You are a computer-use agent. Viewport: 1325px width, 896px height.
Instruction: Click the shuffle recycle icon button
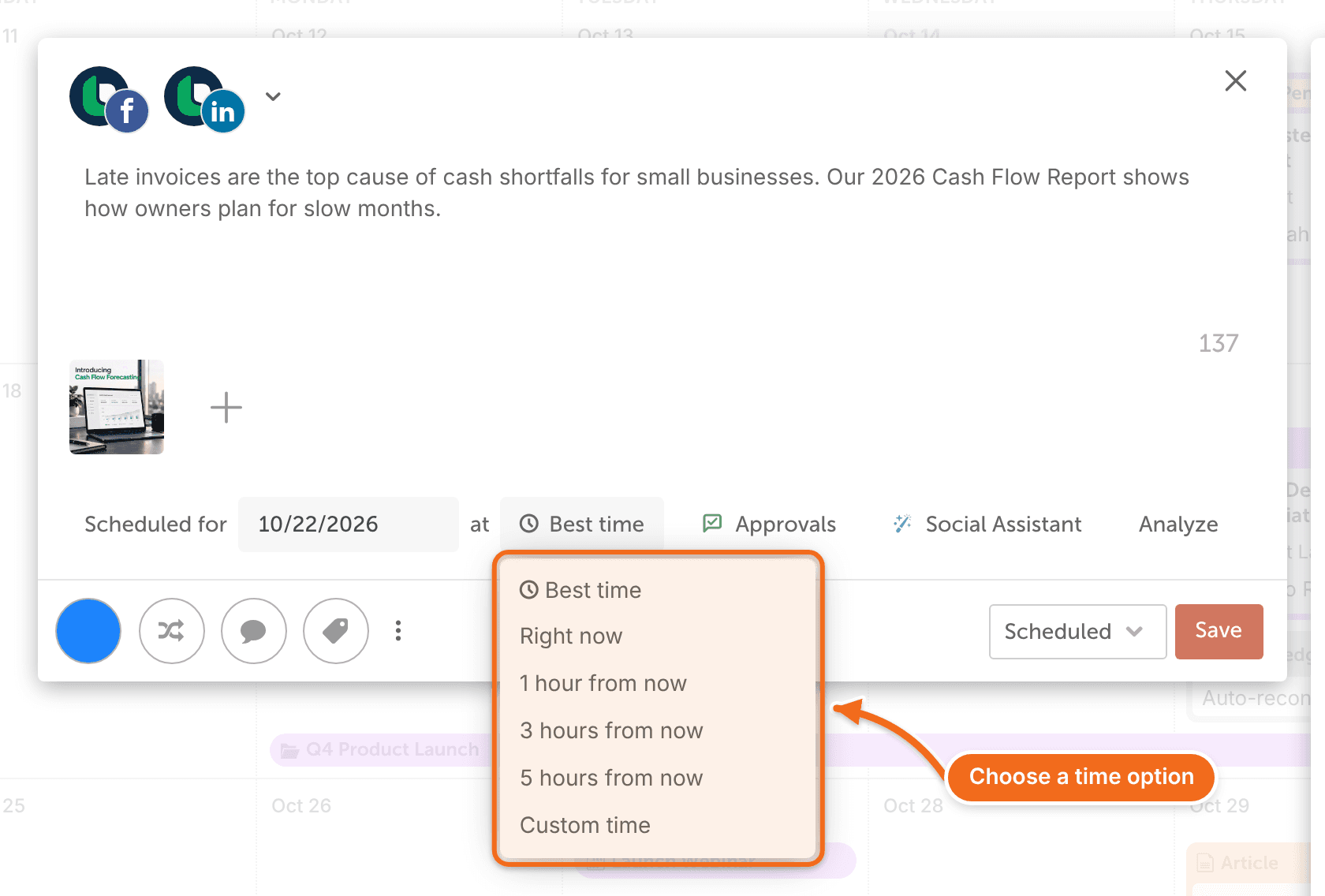coord(172,631)
